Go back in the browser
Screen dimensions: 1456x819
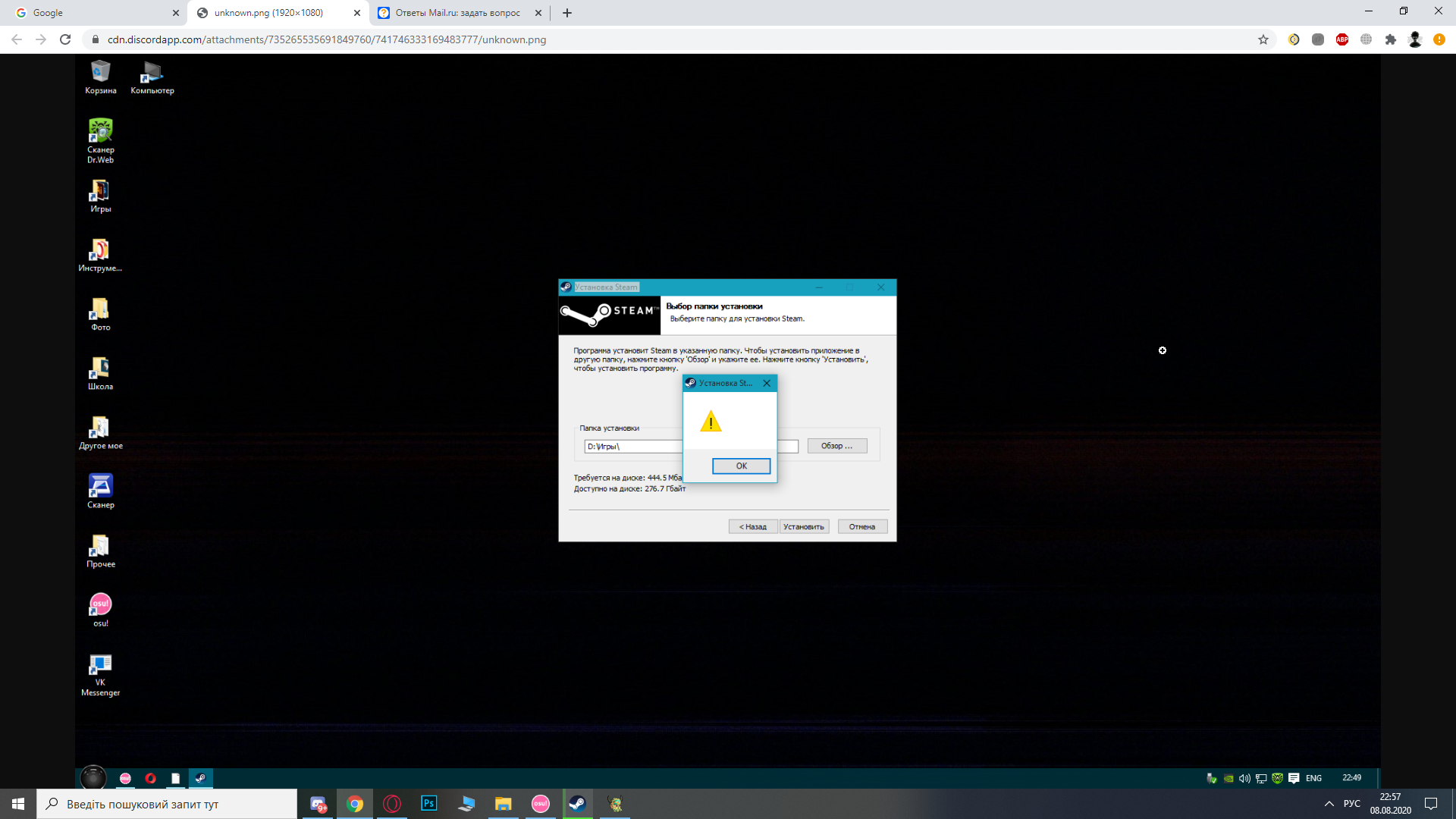17,39
